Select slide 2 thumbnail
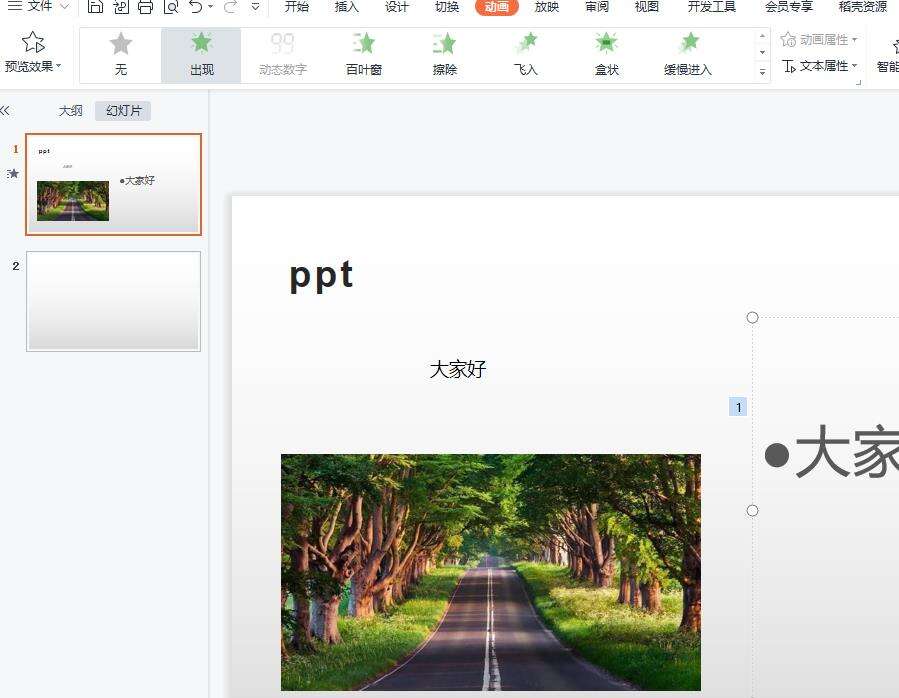This screenshot has height=698, width=899. (x=113, y=301)
